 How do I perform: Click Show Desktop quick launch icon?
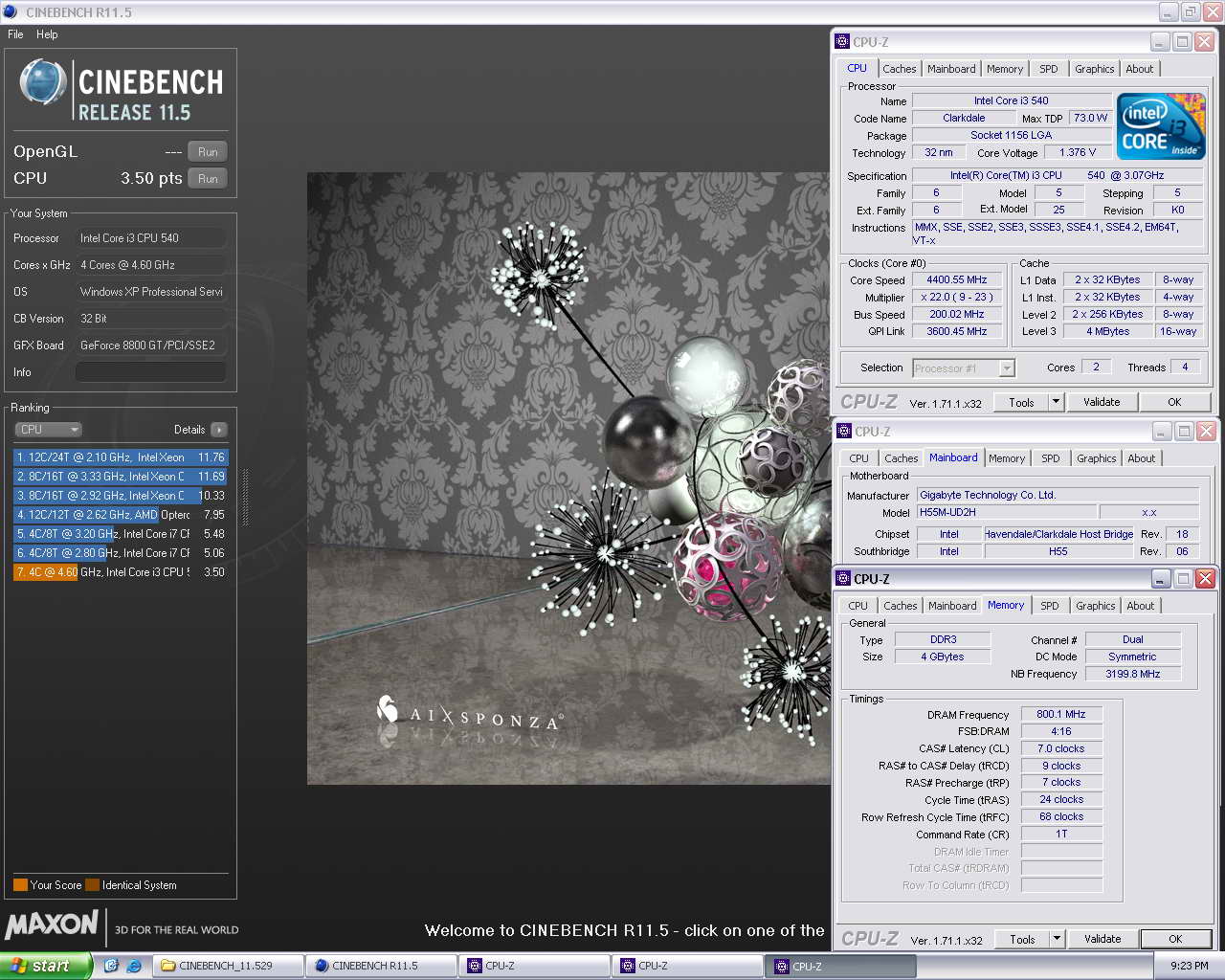[111, 966]
